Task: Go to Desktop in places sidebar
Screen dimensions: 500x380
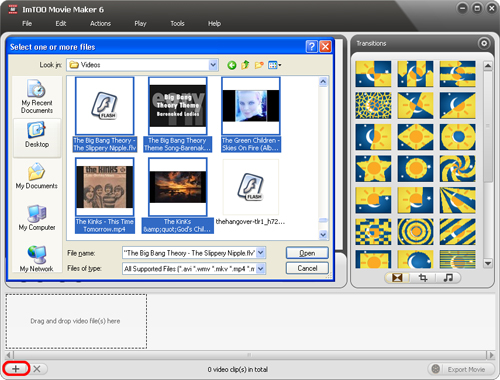Action: tap(37, 136)
